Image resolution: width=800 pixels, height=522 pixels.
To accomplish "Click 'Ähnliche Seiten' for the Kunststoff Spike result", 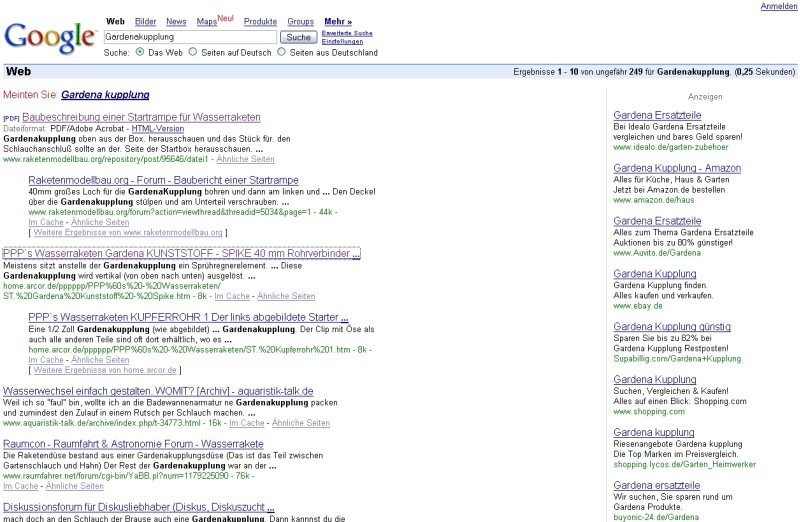I will point(286,296).
